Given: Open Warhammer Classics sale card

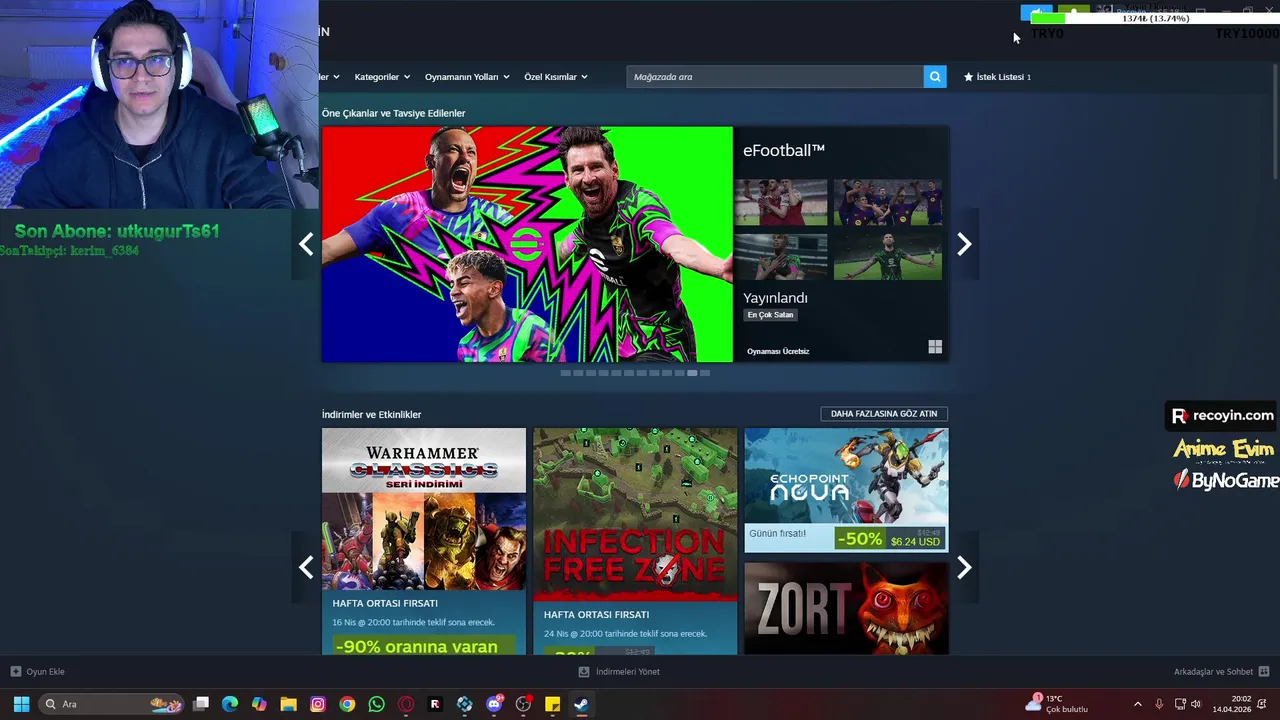Looking at the screenshot, I should pos(424,541).
